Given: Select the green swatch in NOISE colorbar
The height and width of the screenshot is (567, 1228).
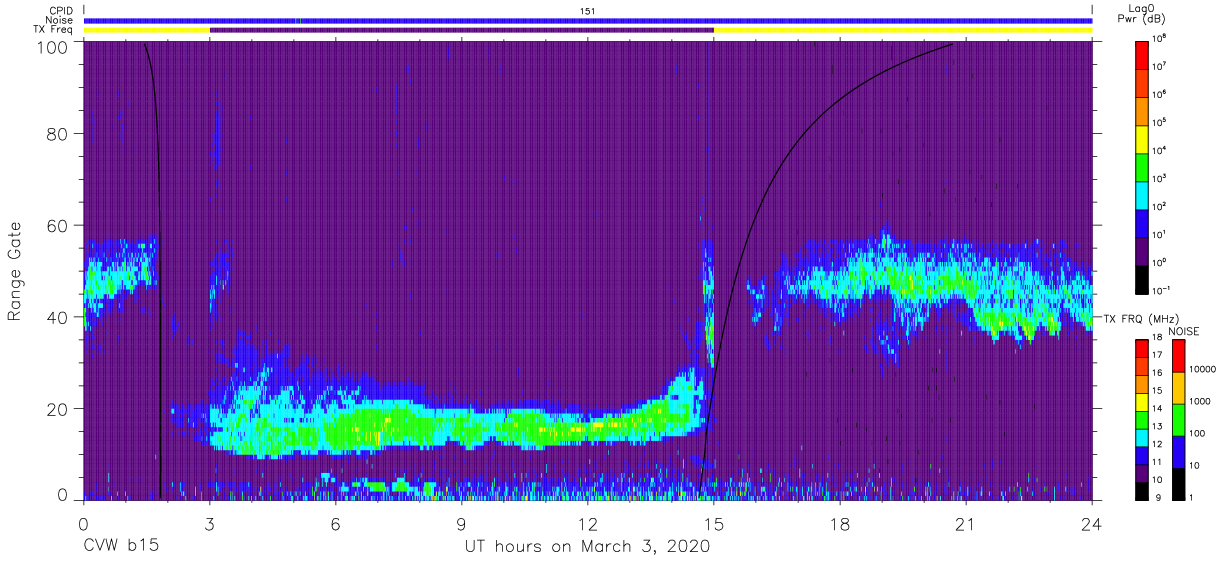Looking at the screenshot, I should pyautogui.click(x=1177, y=420).
